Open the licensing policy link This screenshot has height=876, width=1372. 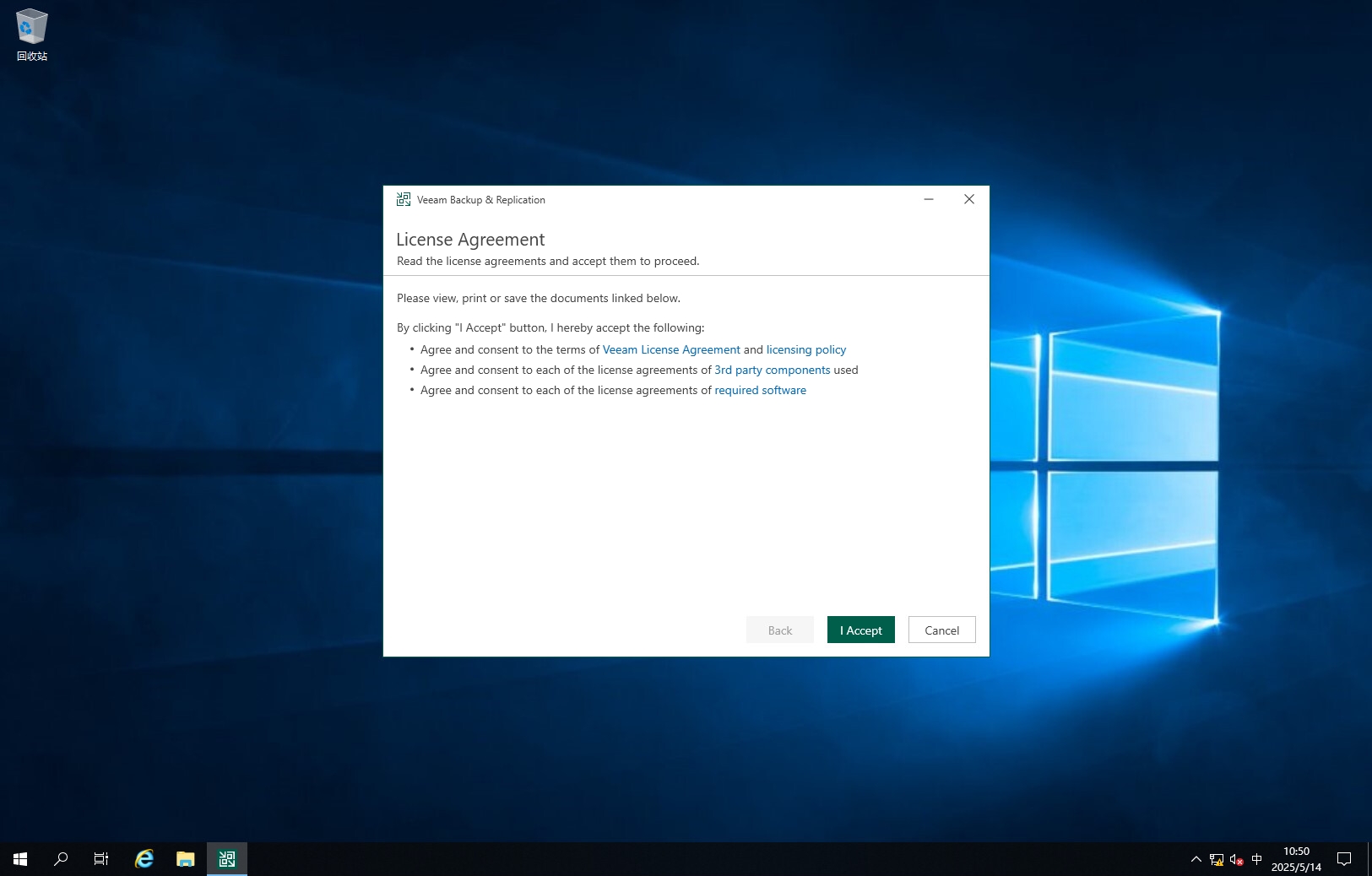tap(805, 349)
